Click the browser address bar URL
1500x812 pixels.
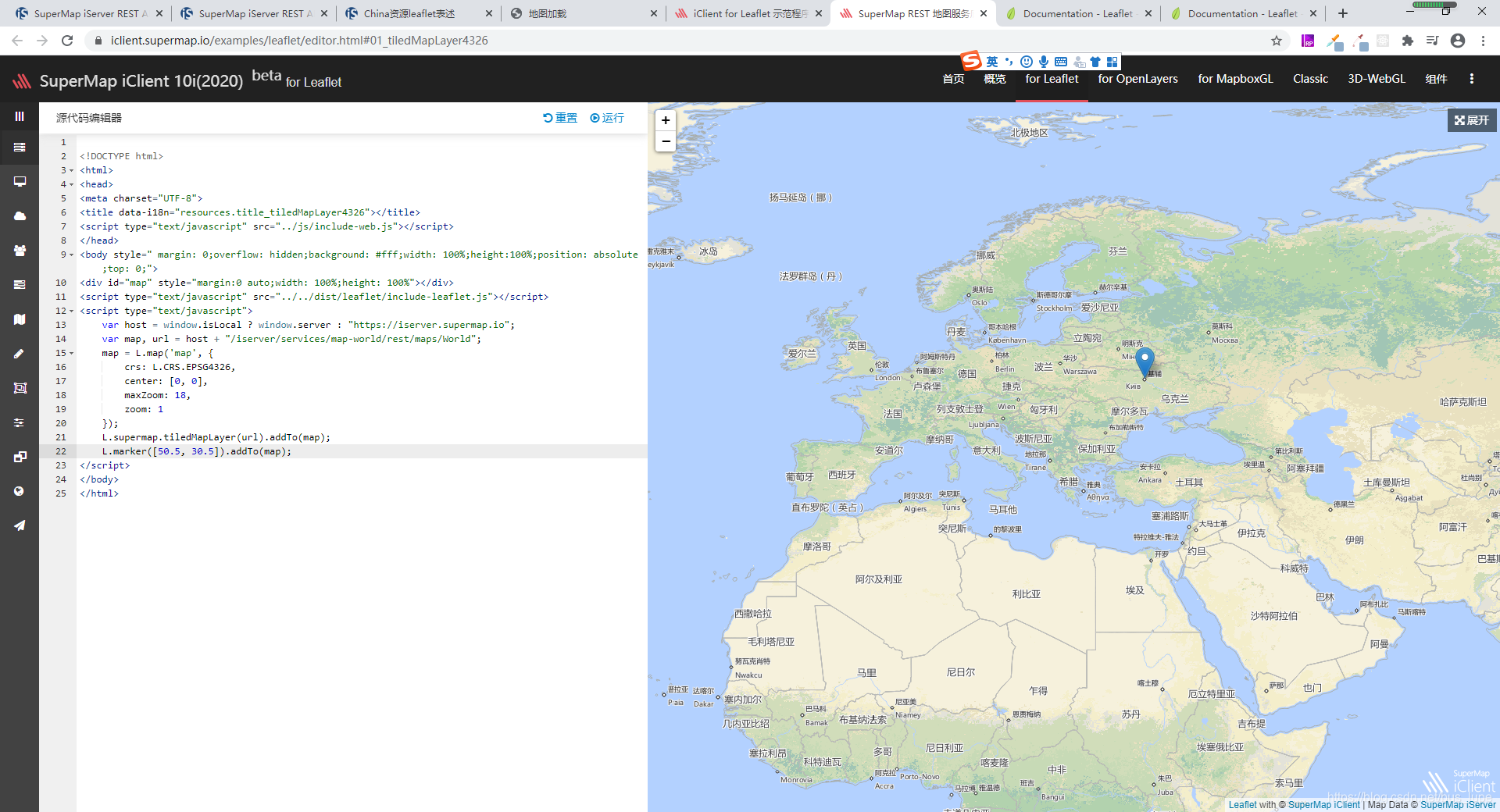299,41
